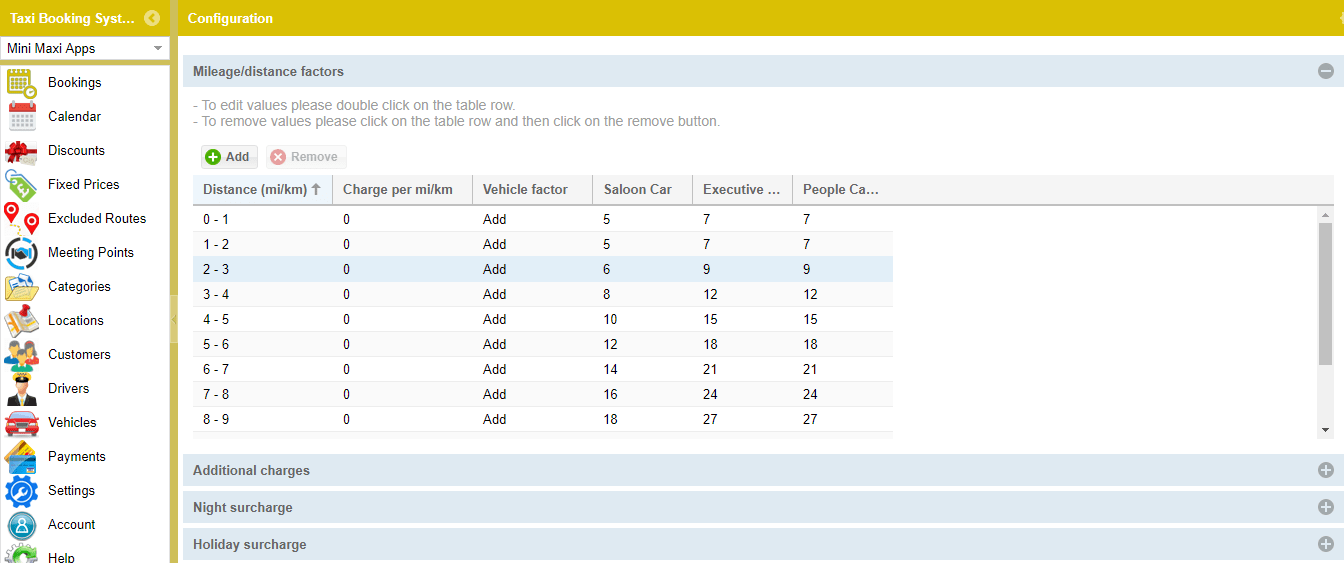The image size is (1344, 563).
Task: Open the Drivers chauffeur icon
Action: pos(22,389)
